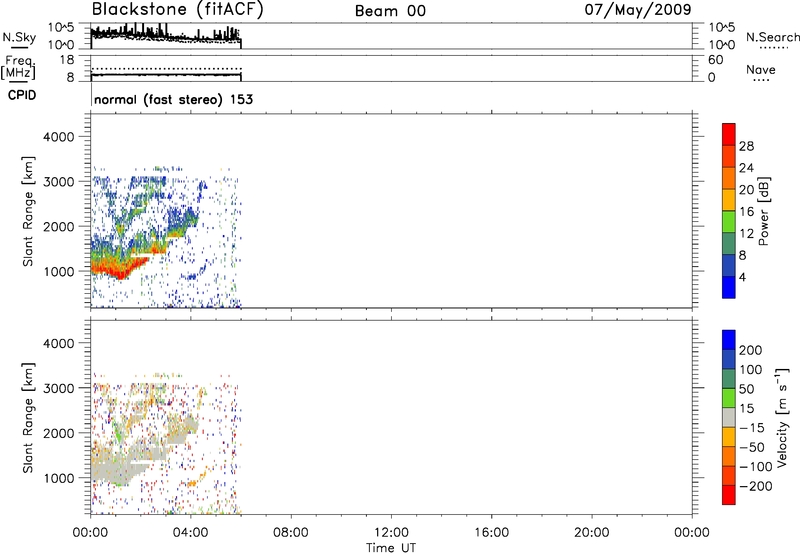The image size is (800, 554).
Task: Select the Slant Range label of power panel
Action: [28, 211]
